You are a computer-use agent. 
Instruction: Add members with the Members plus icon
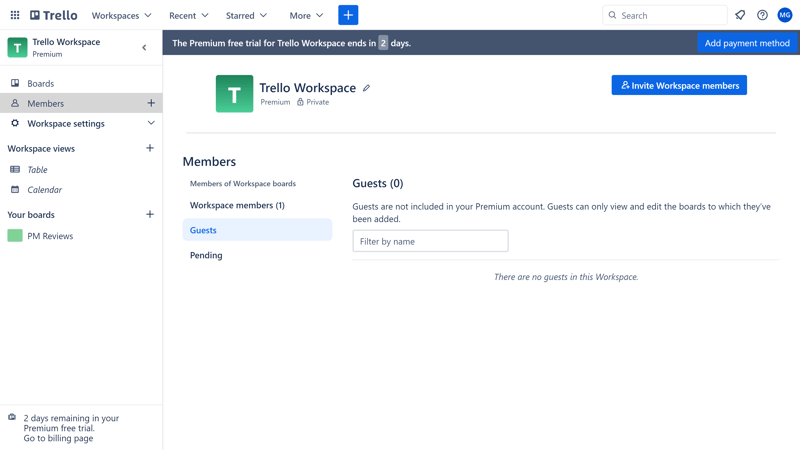pyautogui.click(x=151, y=103)
